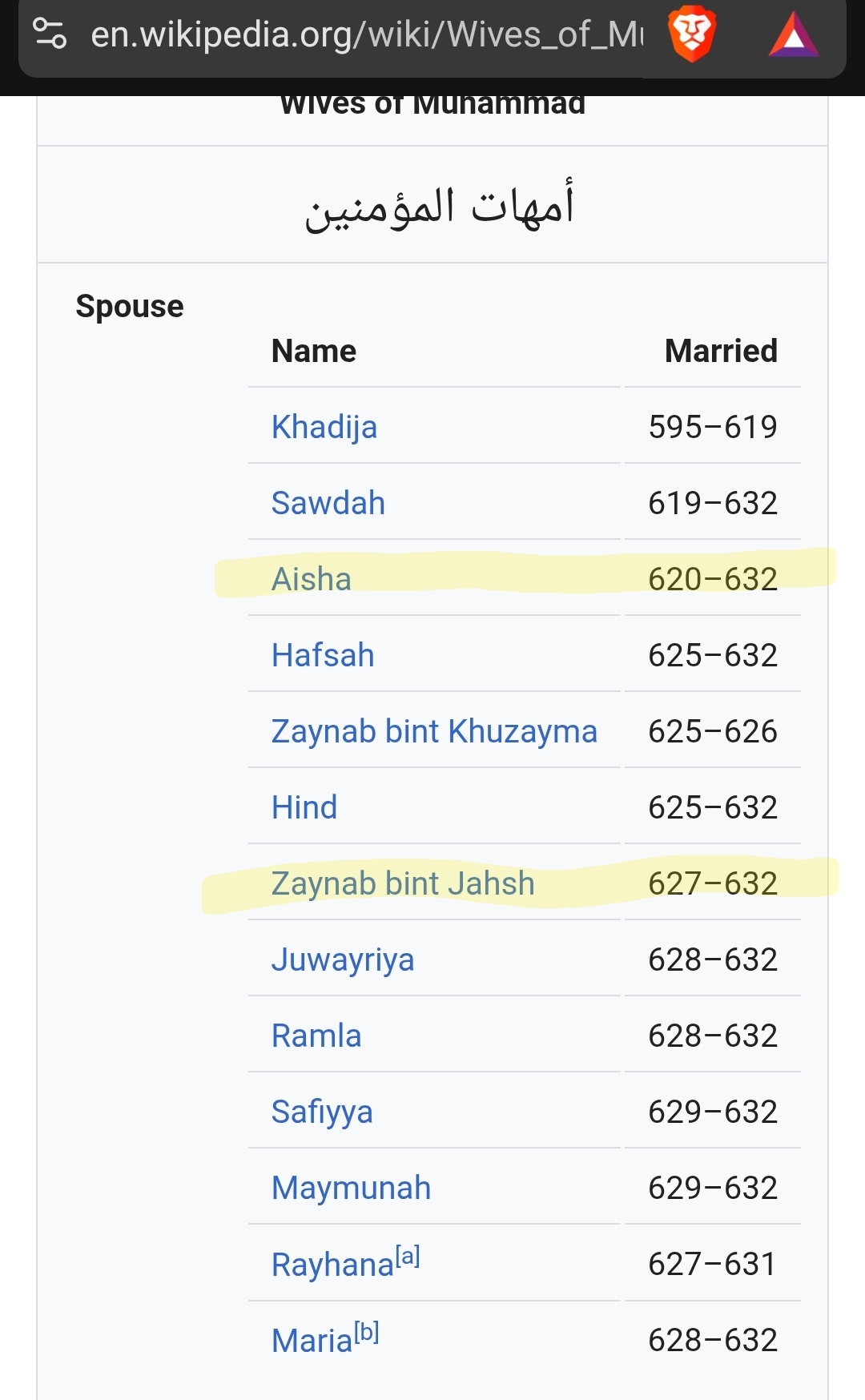Tap footnote [a] beside Rayhana
The width and height of the screenshot is (865, 1400).
(x=408, y=1256)
